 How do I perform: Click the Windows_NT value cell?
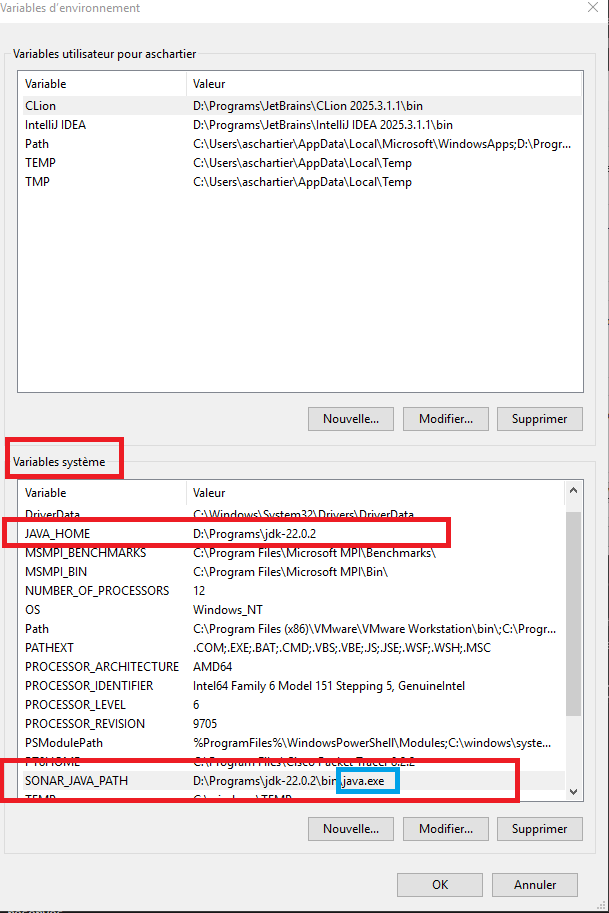pos(228,610)
